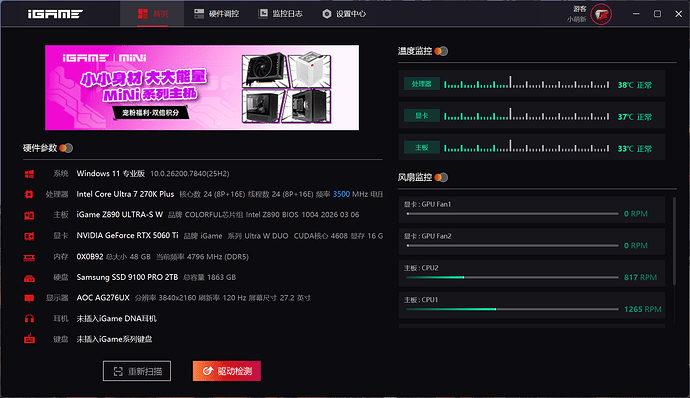Click the 重新扫描 rescan button
Viewport: 690px width, 398px height.
[x=137, y=371]
